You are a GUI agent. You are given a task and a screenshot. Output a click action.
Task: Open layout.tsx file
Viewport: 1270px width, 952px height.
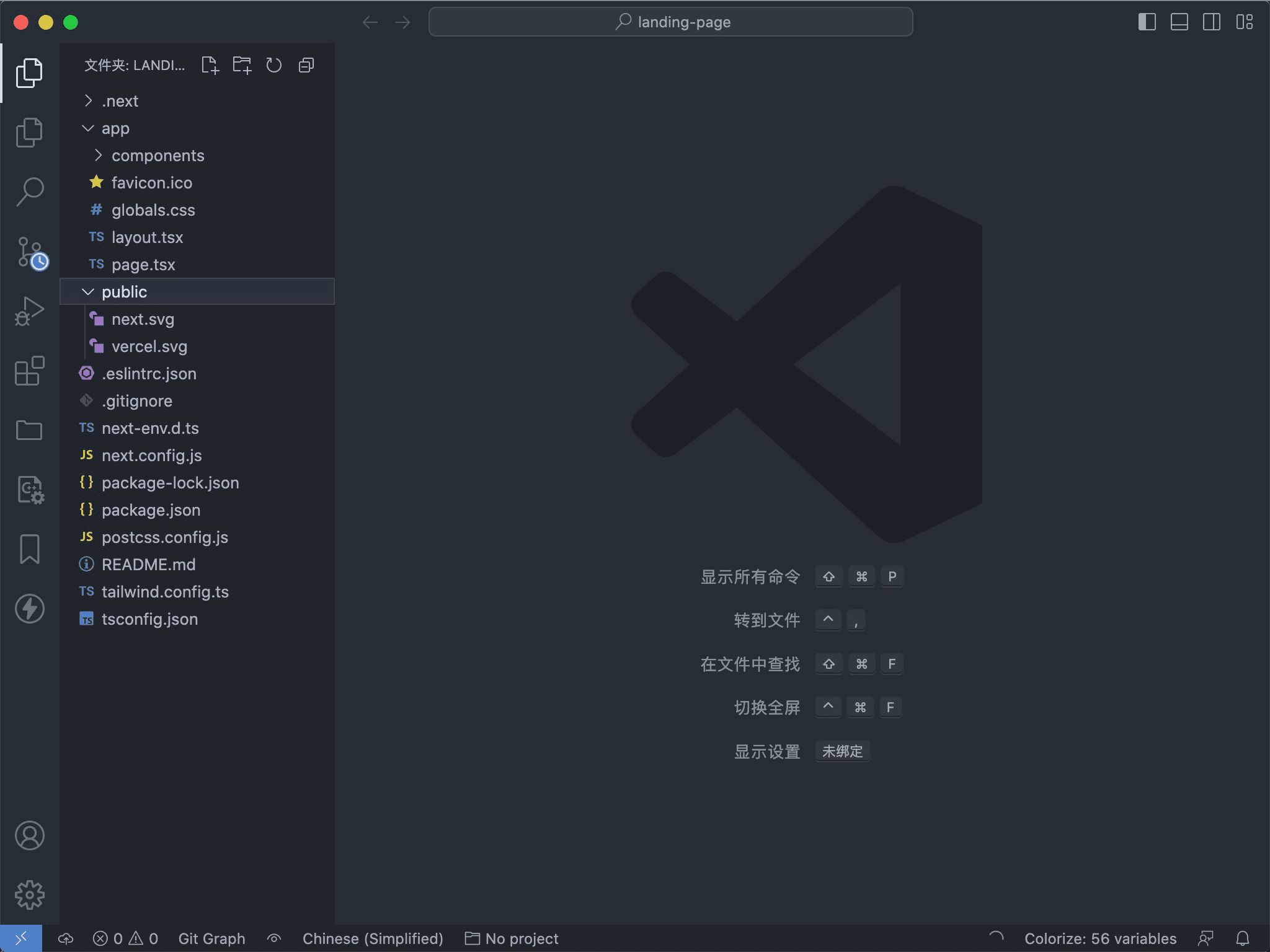197,237
